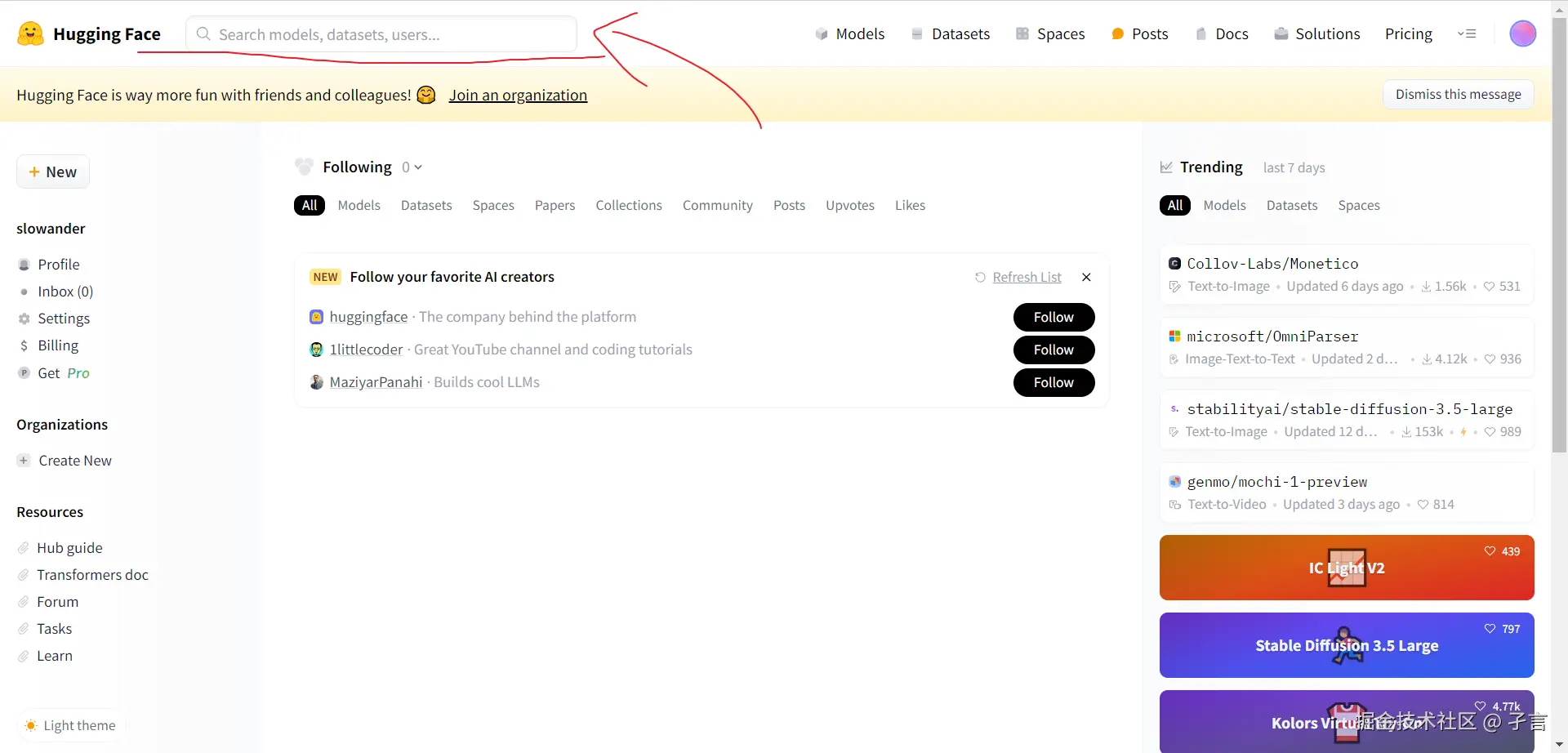Follow MaziyarPanahi
This screenshot has height=753, width=1568.
tap(1053, 382)
